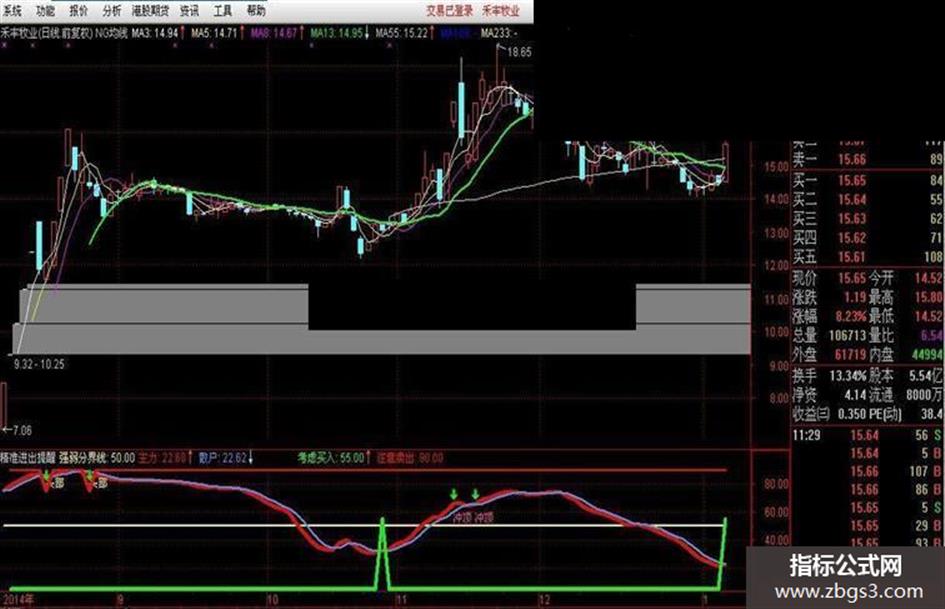Click the 15.00 price axis label
Image resolution: width=945 pixels, height=609 pixels.
click(777, 166)
